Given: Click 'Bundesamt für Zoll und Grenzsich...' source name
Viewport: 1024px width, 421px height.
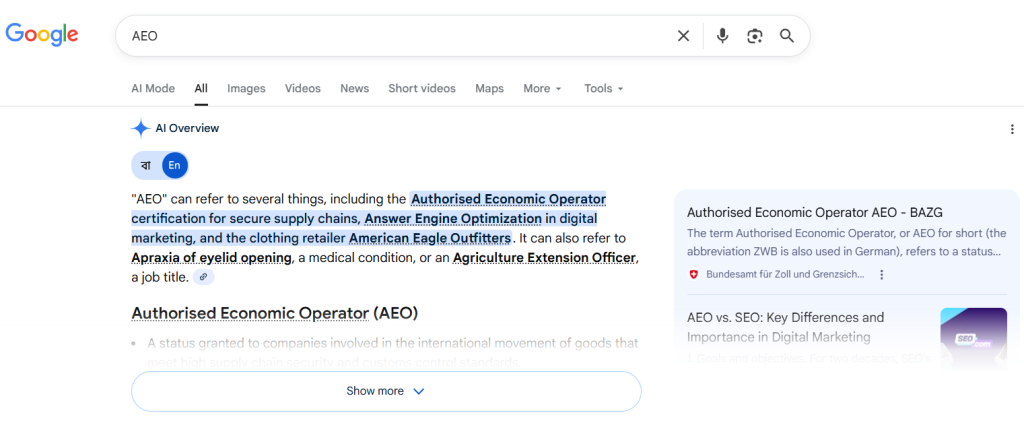Looking at the screenshot, I should (785, 275).
